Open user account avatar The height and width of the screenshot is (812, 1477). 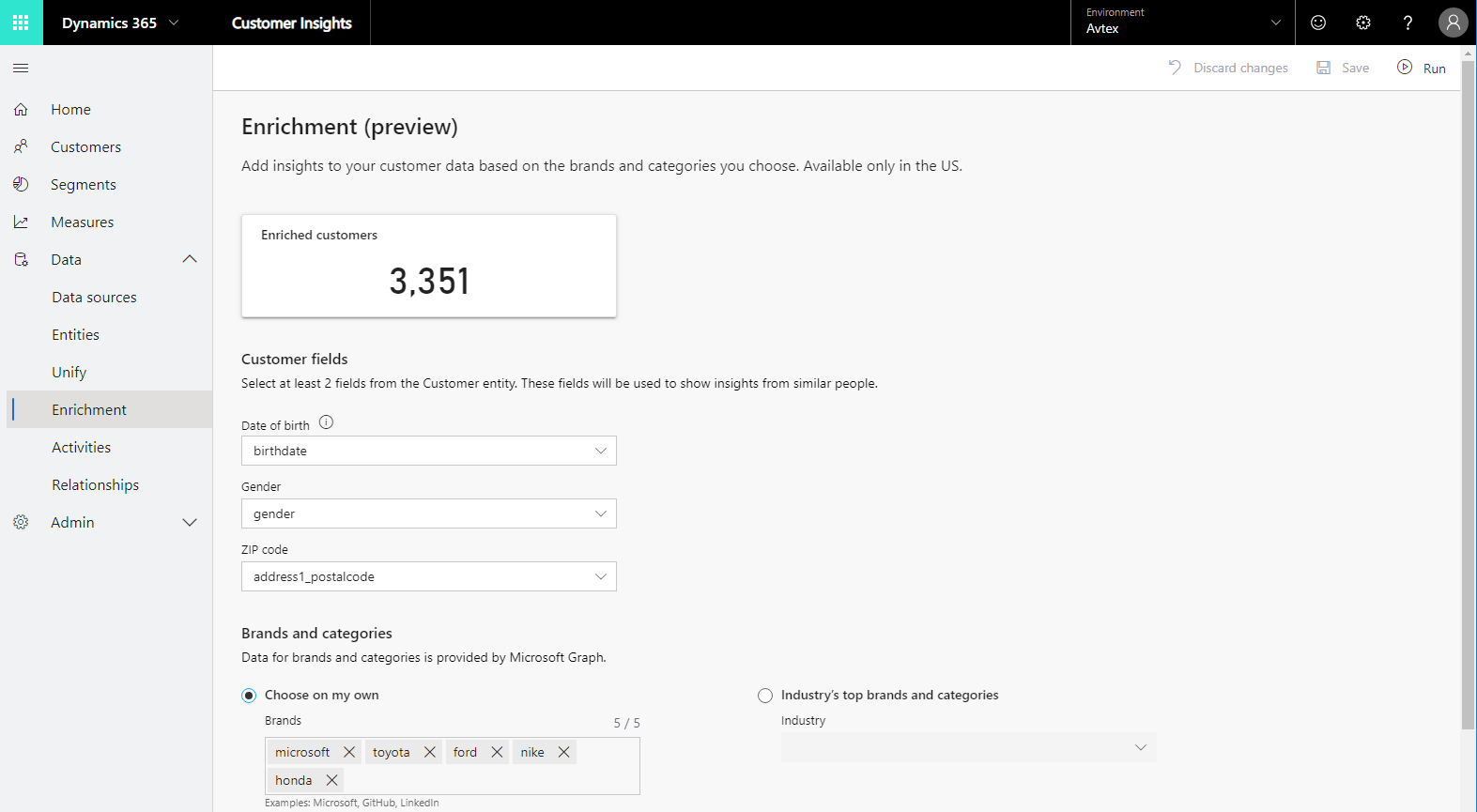(1453, 23)
